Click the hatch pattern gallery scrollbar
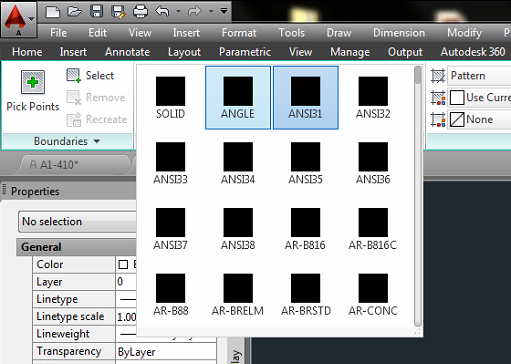Screen dimensions: 511x364 pos(418,197)
